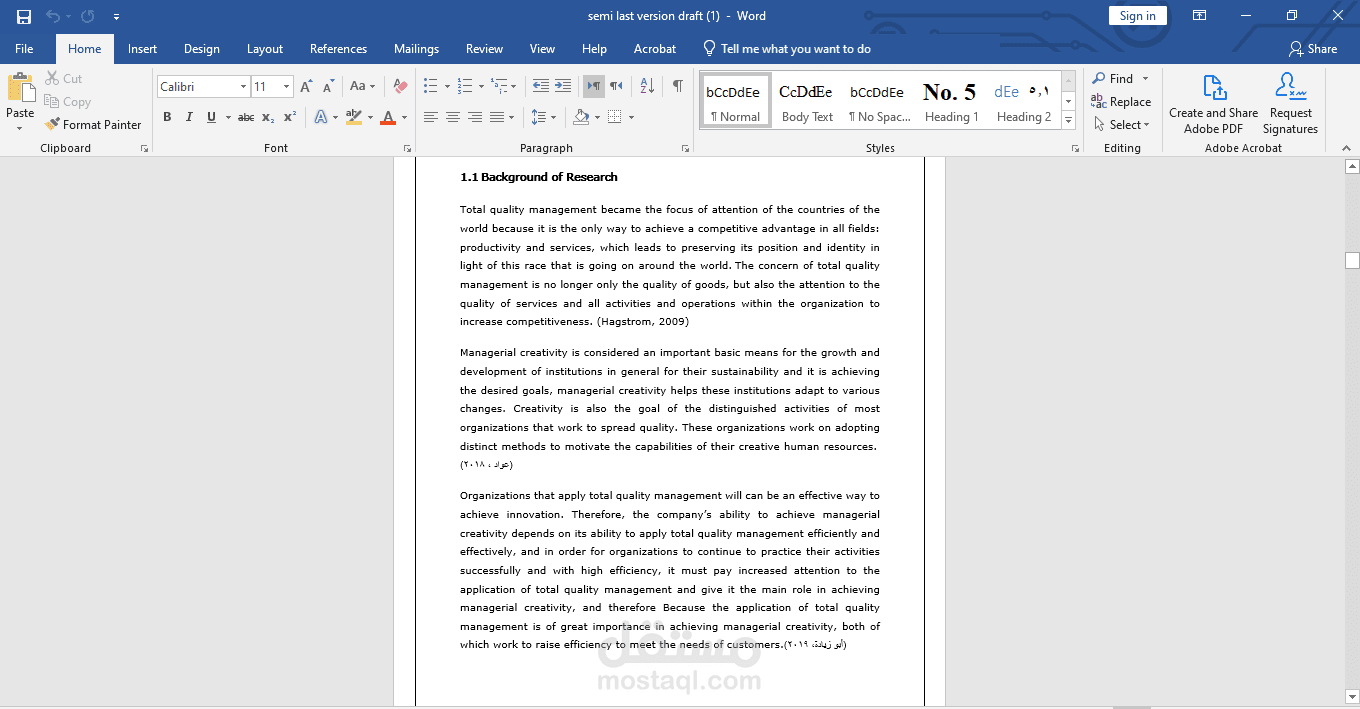1360x709 pixels.
Task: Switch to the References tab
Action: (338, 49)
